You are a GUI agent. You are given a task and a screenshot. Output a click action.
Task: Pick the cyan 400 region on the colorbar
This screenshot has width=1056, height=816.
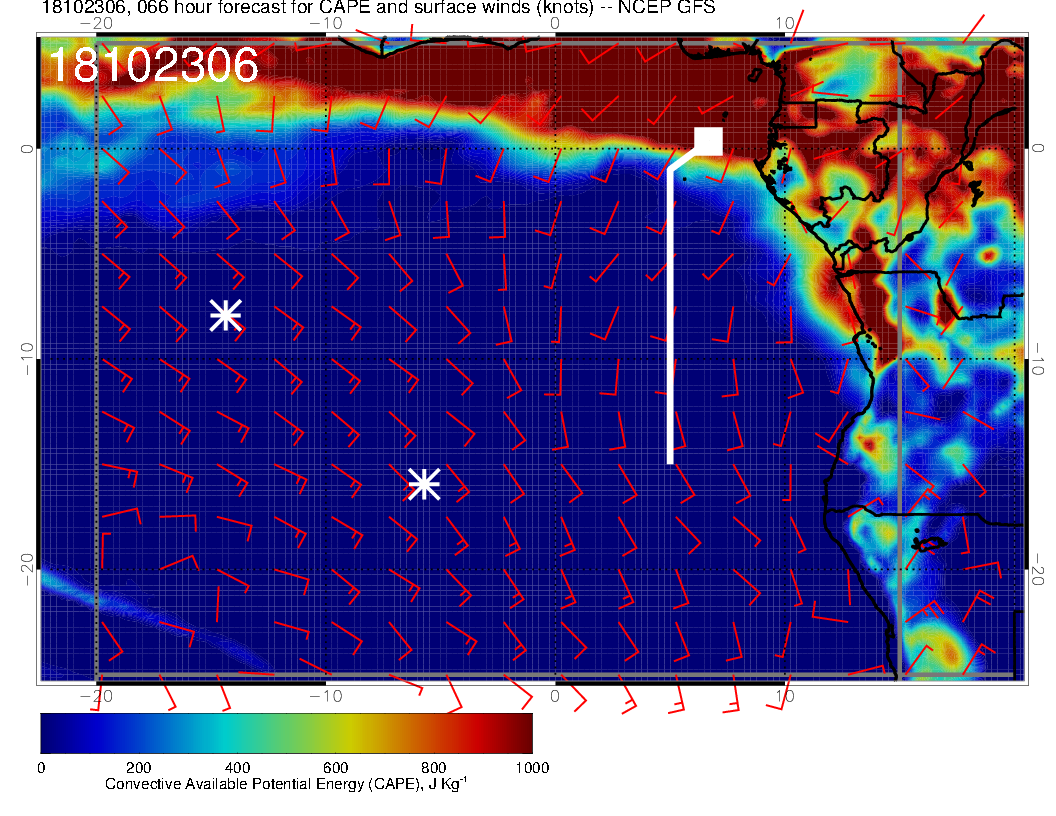coord(237,733)
